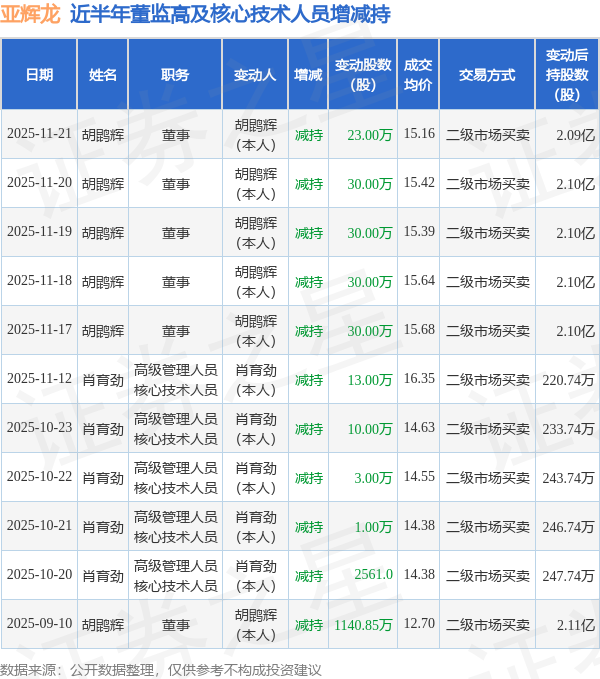Click the 10.00万 share change value

pos(370,429)
